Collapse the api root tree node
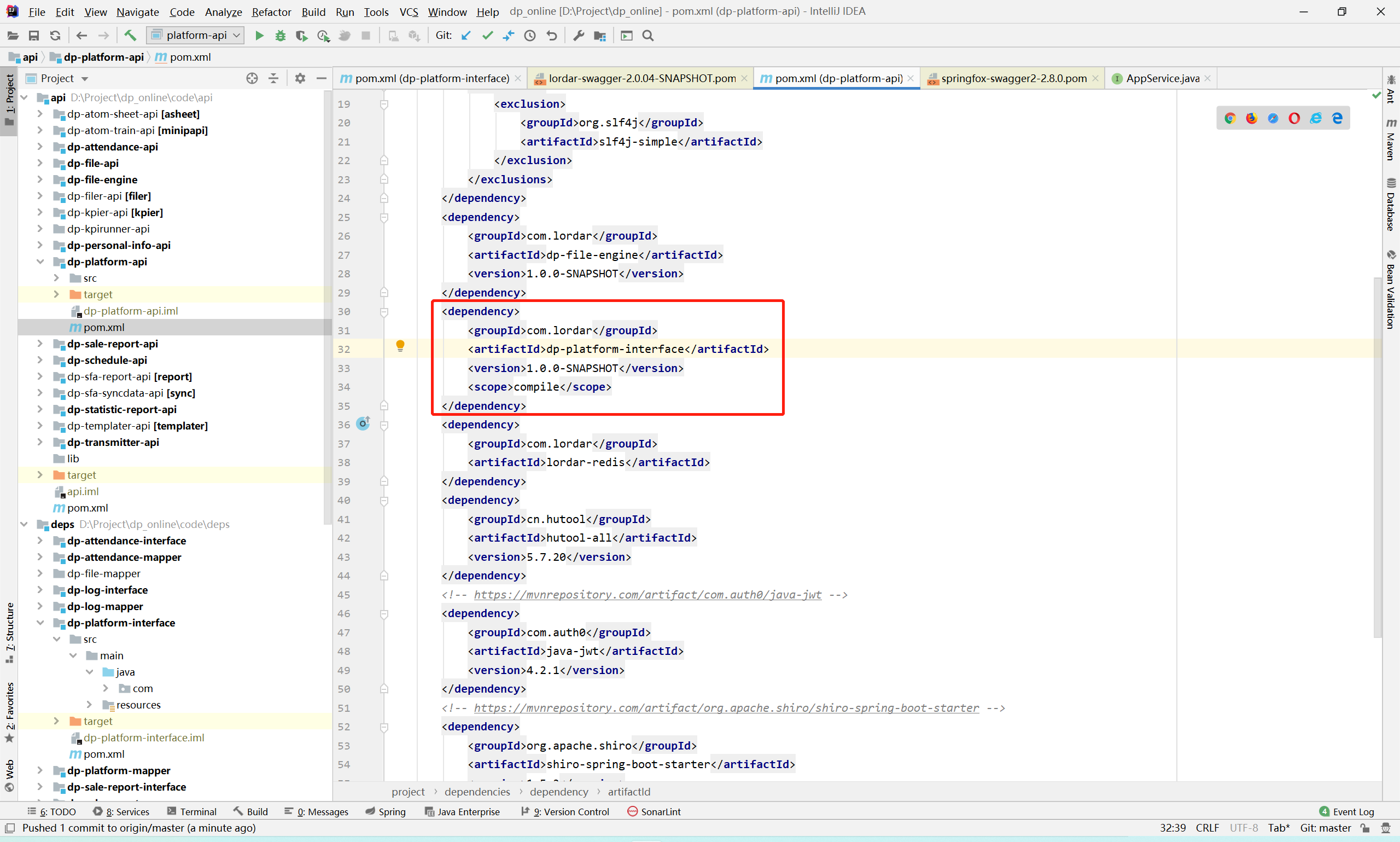 (24, 97)
